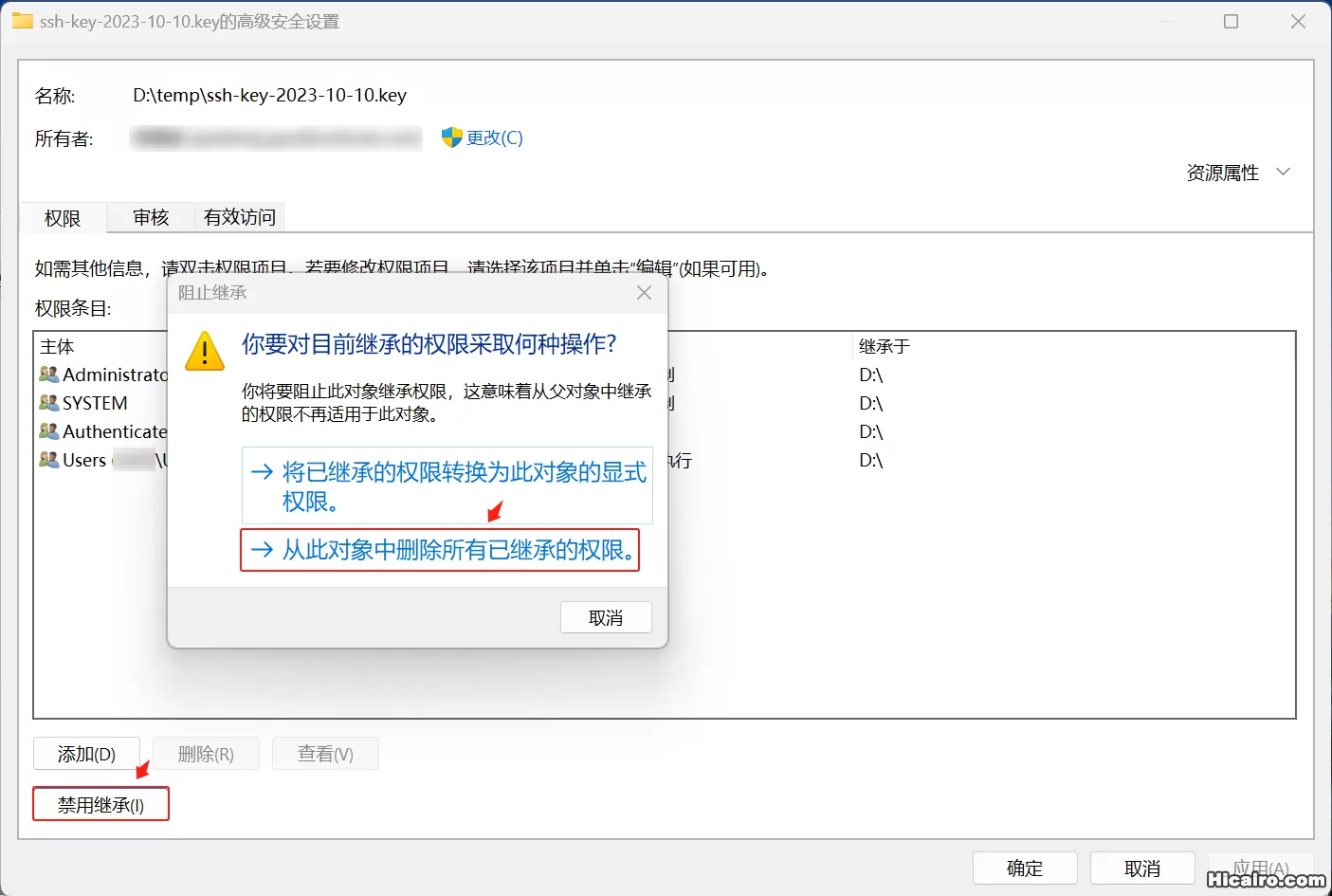
Task: Click the folder icon in title bar
Action: (22, 21)
